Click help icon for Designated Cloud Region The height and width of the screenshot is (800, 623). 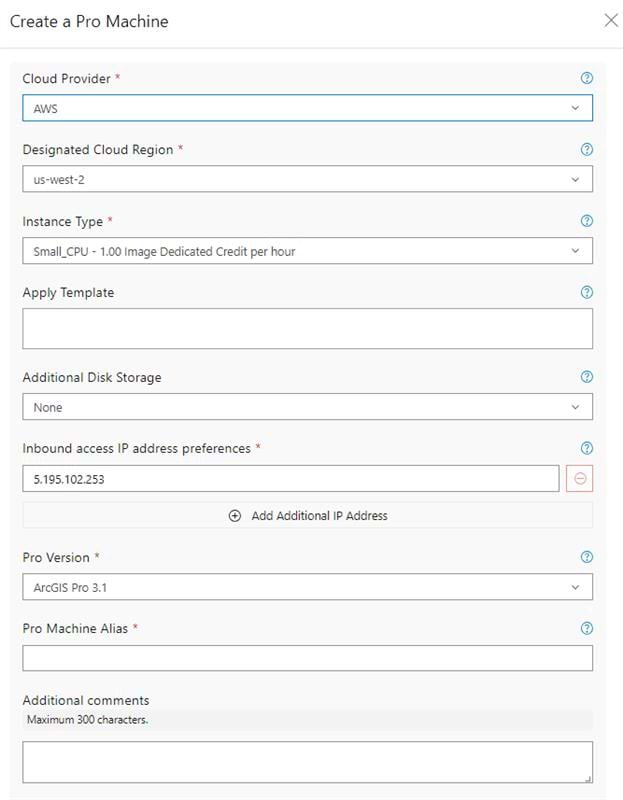click(587, 149)
